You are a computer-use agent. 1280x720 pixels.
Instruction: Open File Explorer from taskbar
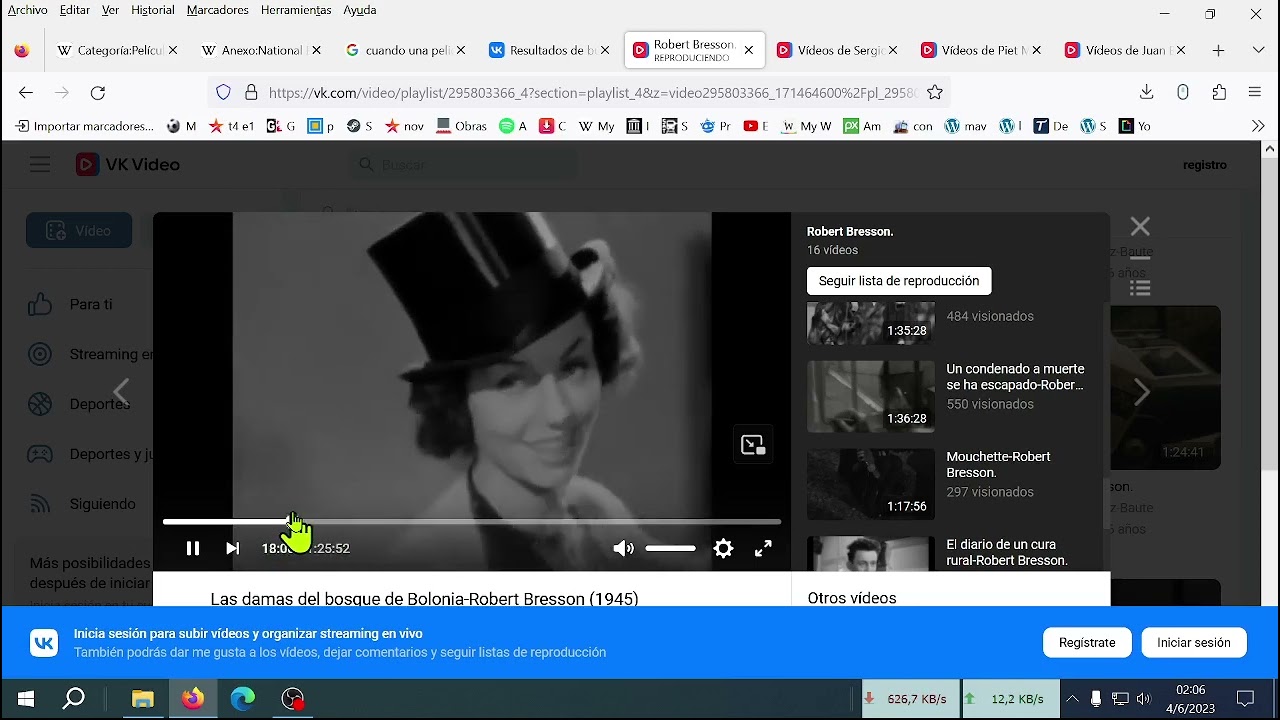(x=143, y=699)
